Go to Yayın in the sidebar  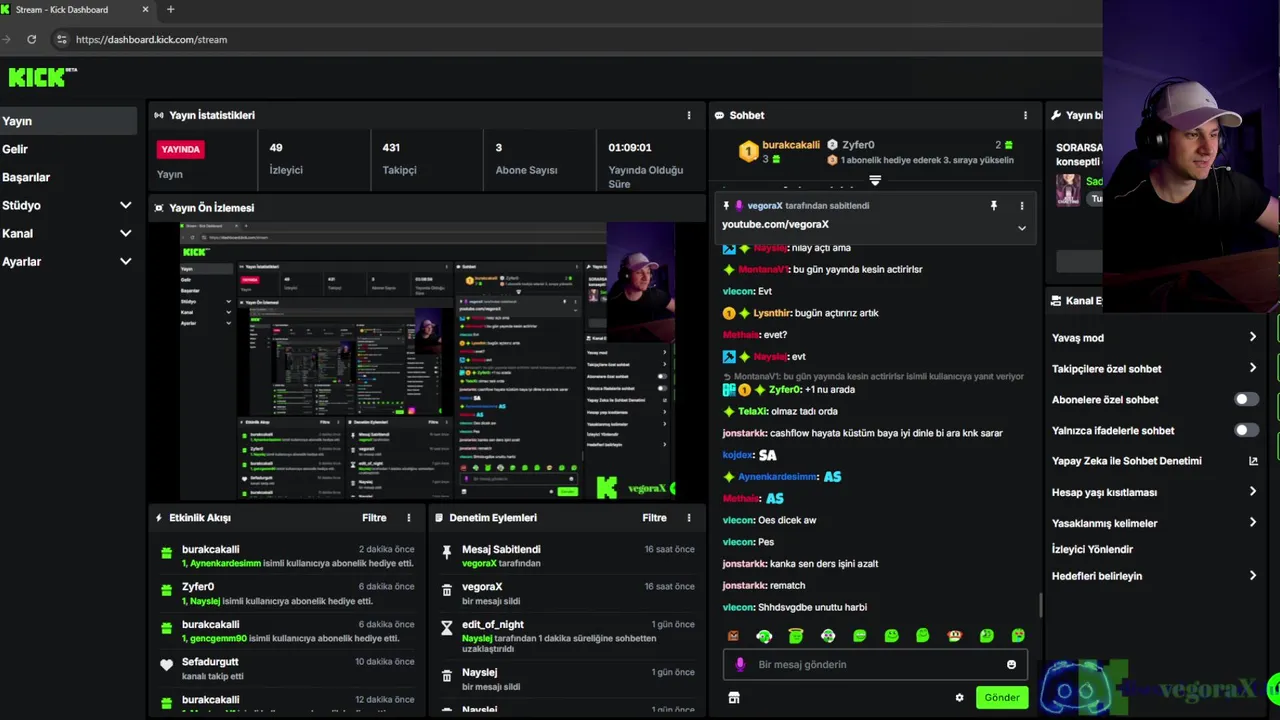67,121
